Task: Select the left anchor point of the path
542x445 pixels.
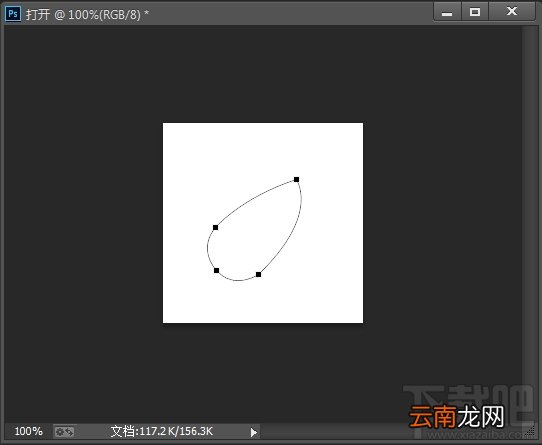Action: (x=215, y=228)
